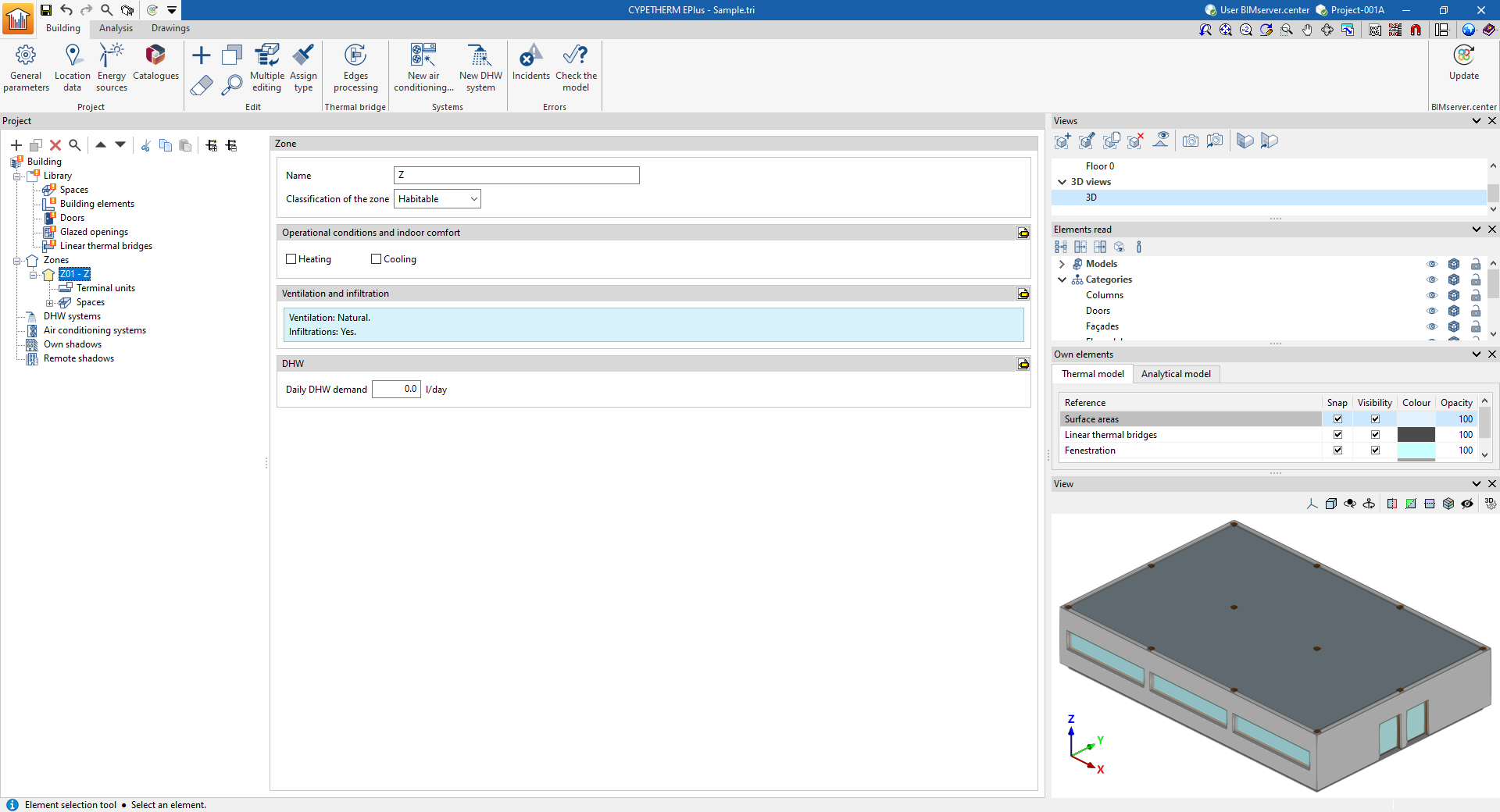Open Classification of the zone dropdown
The width and height of the screenshot is (1500, 812).
tap(437, 199)
